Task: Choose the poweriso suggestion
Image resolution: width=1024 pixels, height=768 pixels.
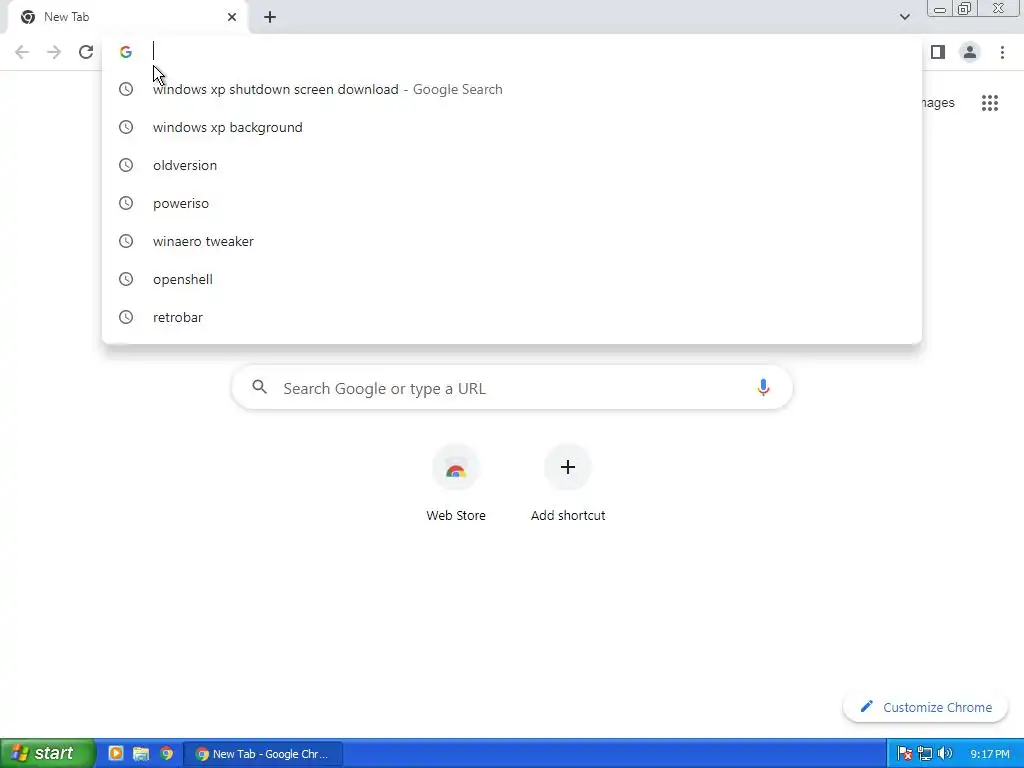Action: coord(512,203)
